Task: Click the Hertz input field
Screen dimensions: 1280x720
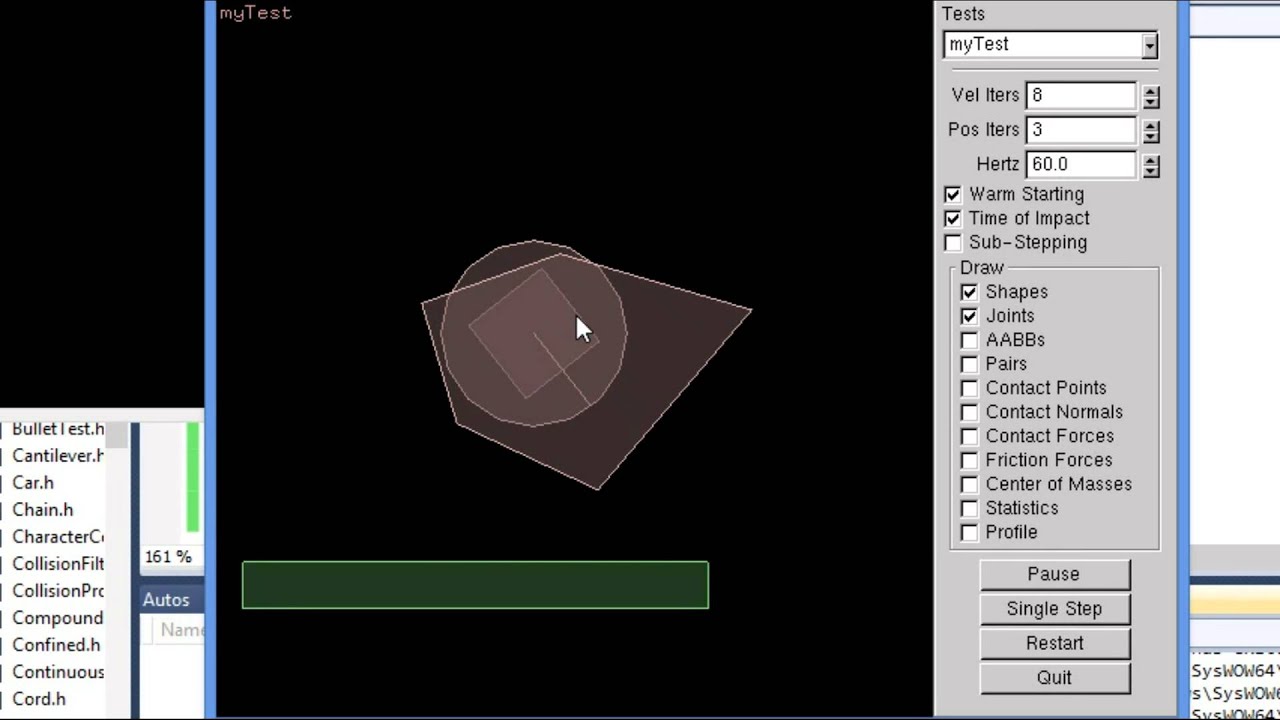Action: point(1081,164)
